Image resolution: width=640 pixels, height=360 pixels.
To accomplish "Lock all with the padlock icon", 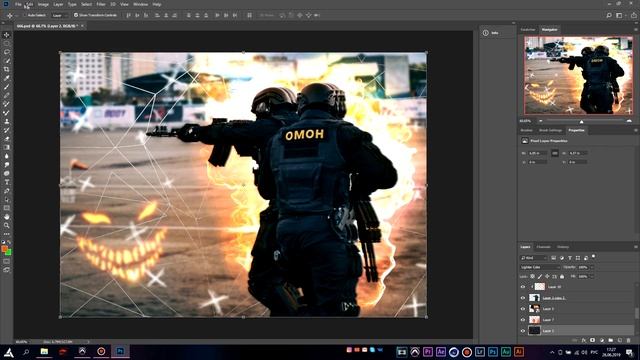I will [x=562, y=276].
